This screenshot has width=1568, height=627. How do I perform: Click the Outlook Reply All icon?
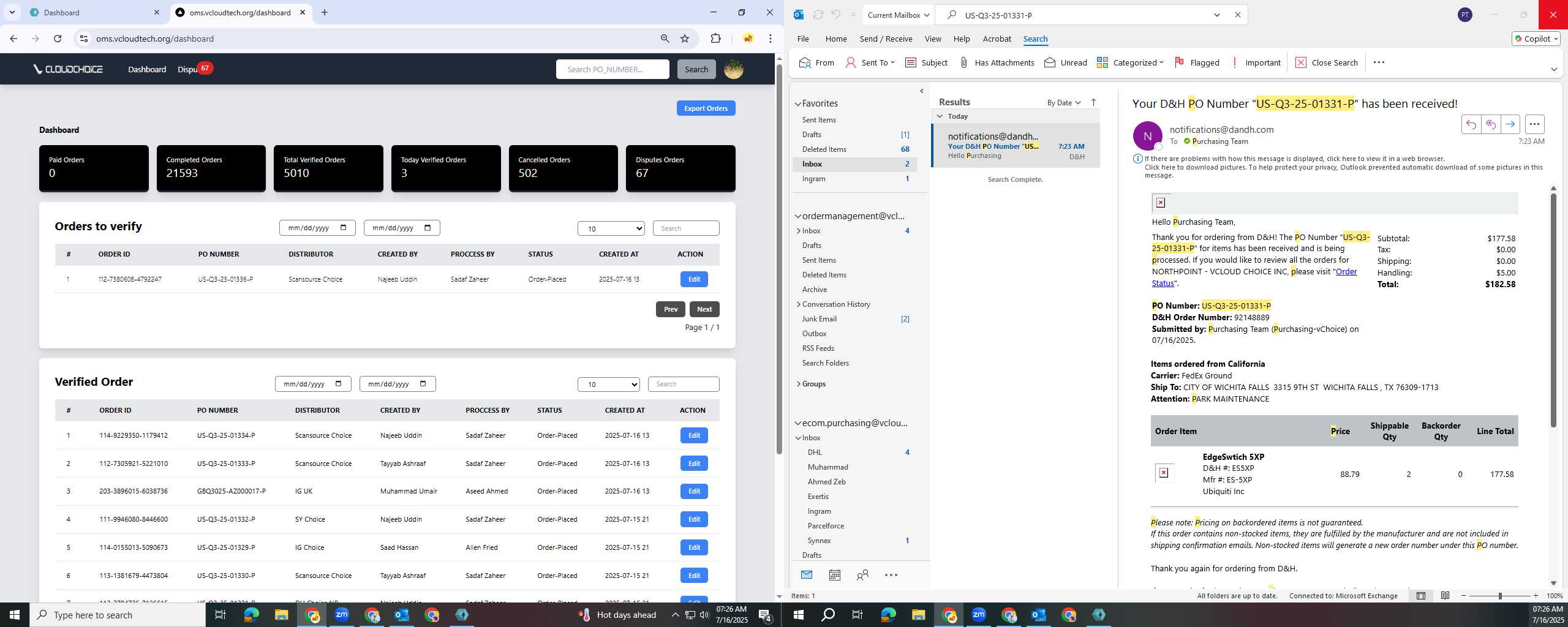pyautogui.click(x=1490, y=124)
